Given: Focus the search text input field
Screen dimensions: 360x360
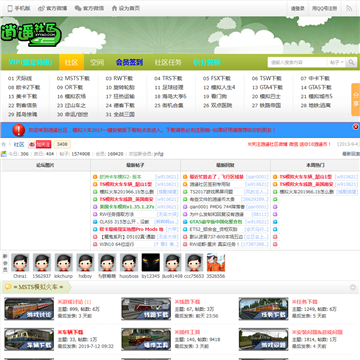Looking at the screenshot, I should 298,62.
